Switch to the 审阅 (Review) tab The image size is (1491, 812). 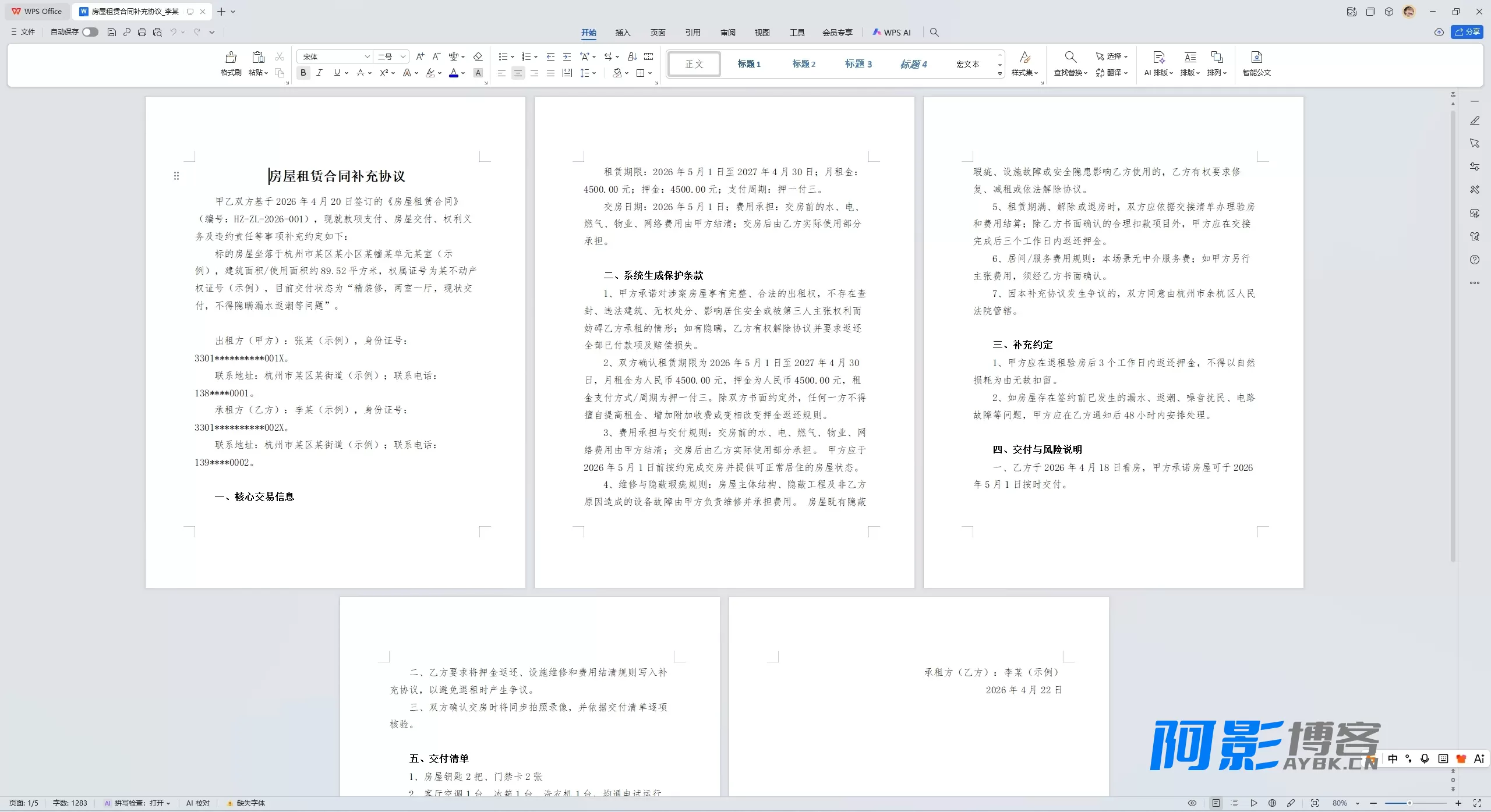coord(727,33)
